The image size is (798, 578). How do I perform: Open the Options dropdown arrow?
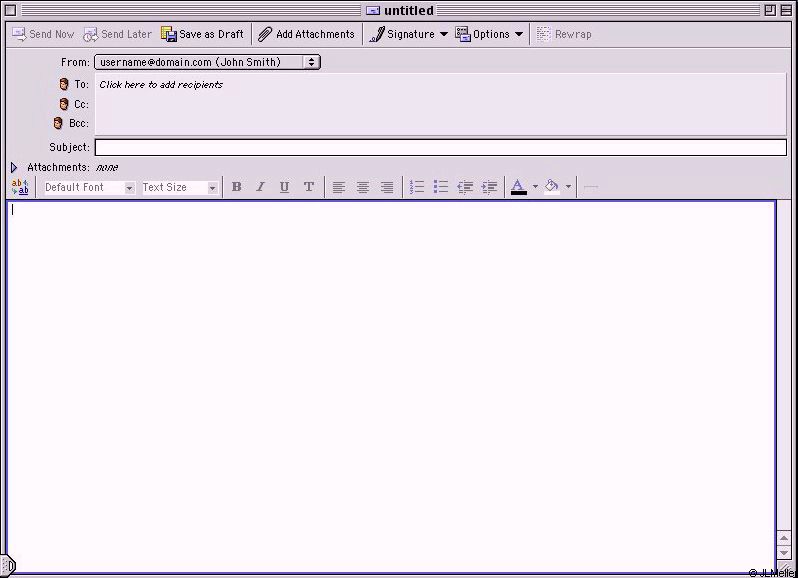point(519,34)
